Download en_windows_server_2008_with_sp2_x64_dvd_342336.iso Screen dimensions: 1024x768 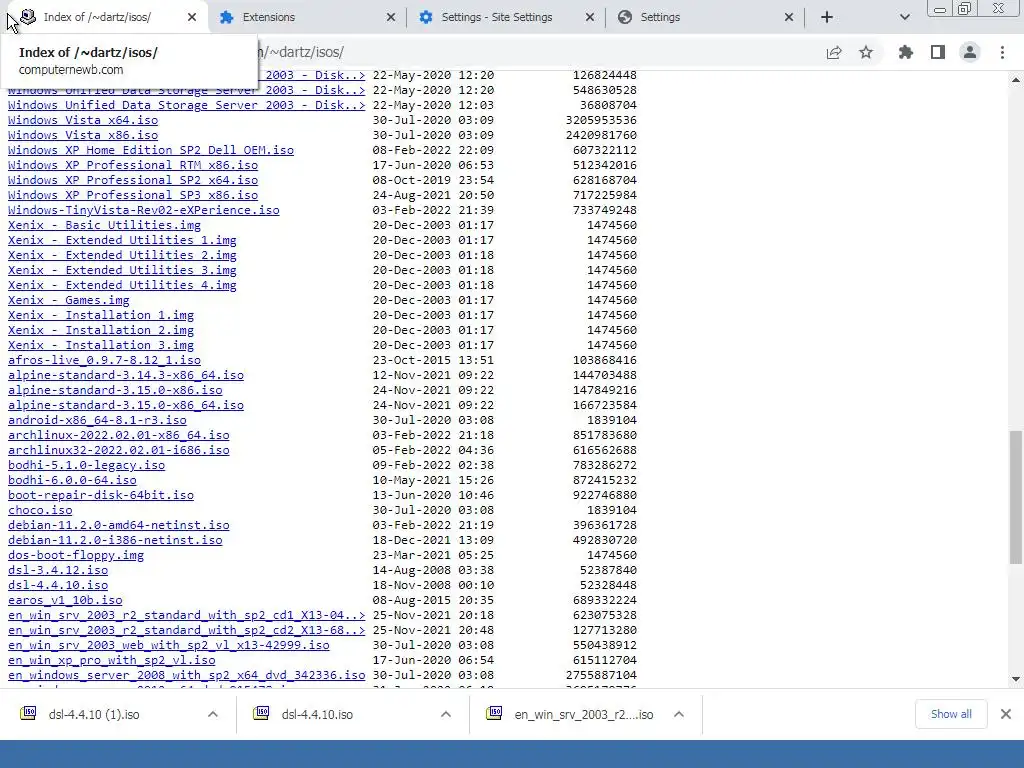tap(187, 676)
